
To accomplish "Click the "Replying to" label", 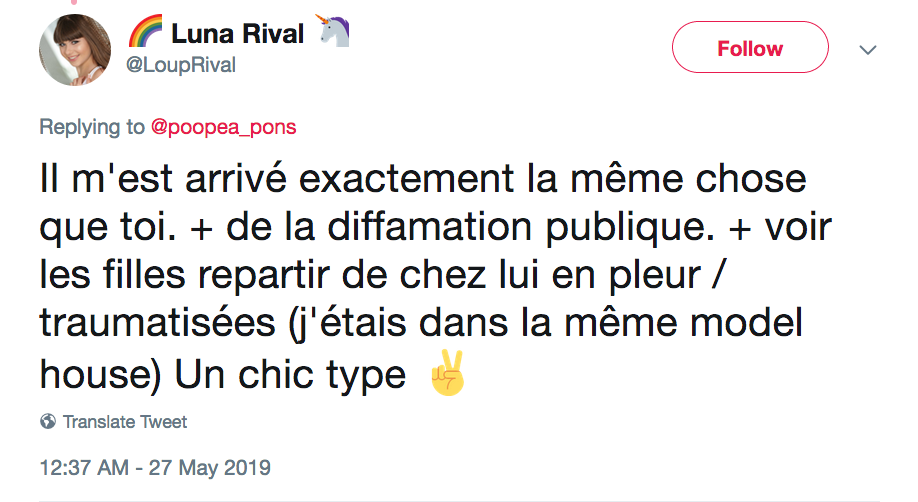I will (92, 127).
